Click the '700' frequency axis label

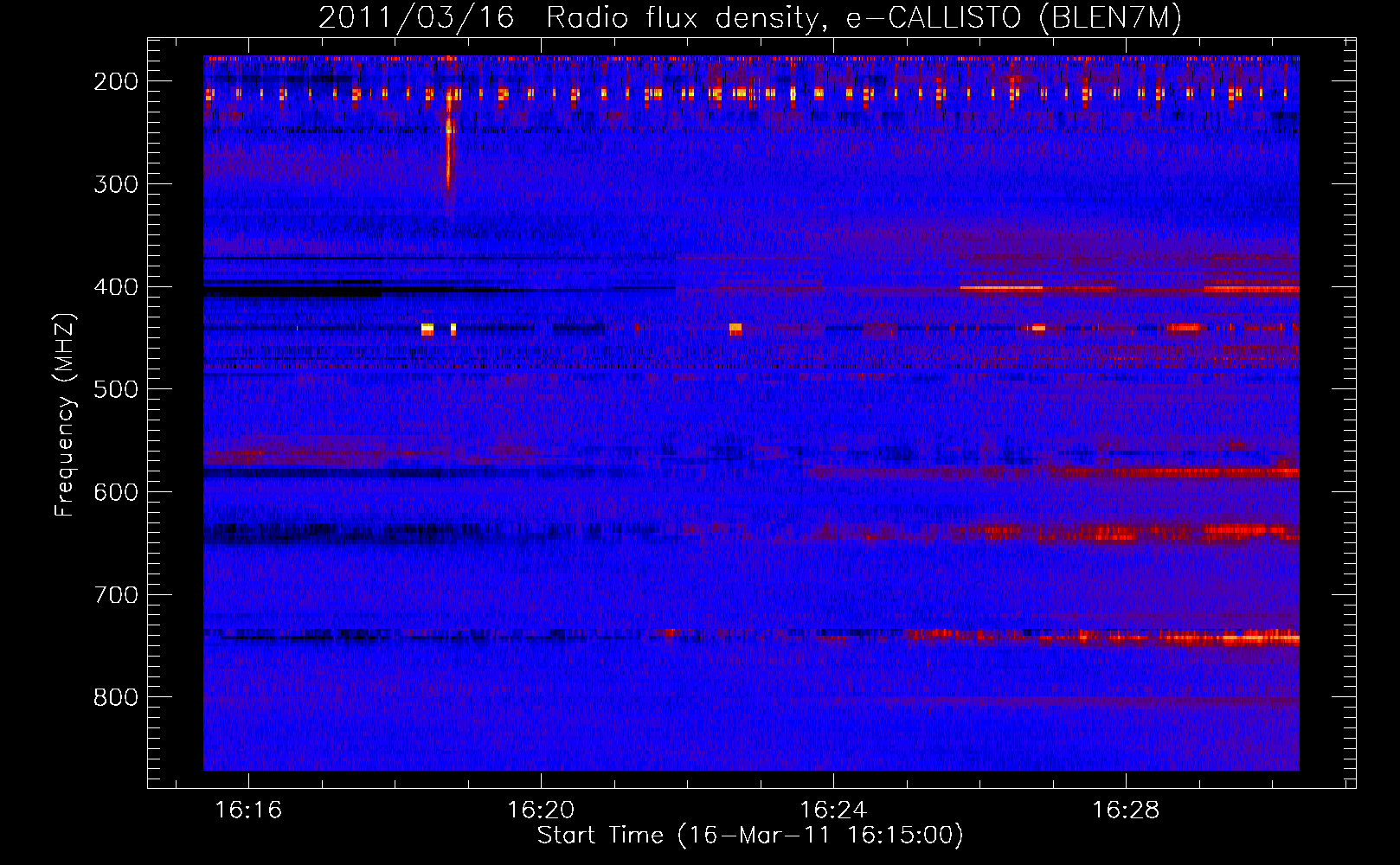116,595
